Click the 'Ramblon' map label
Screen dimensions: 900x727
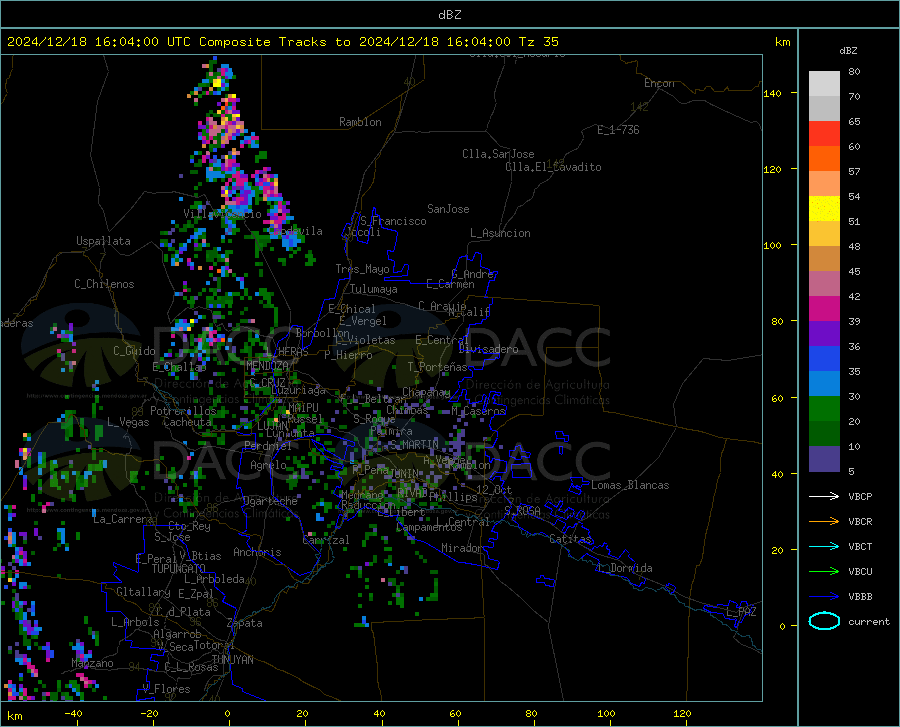point(360,122)
